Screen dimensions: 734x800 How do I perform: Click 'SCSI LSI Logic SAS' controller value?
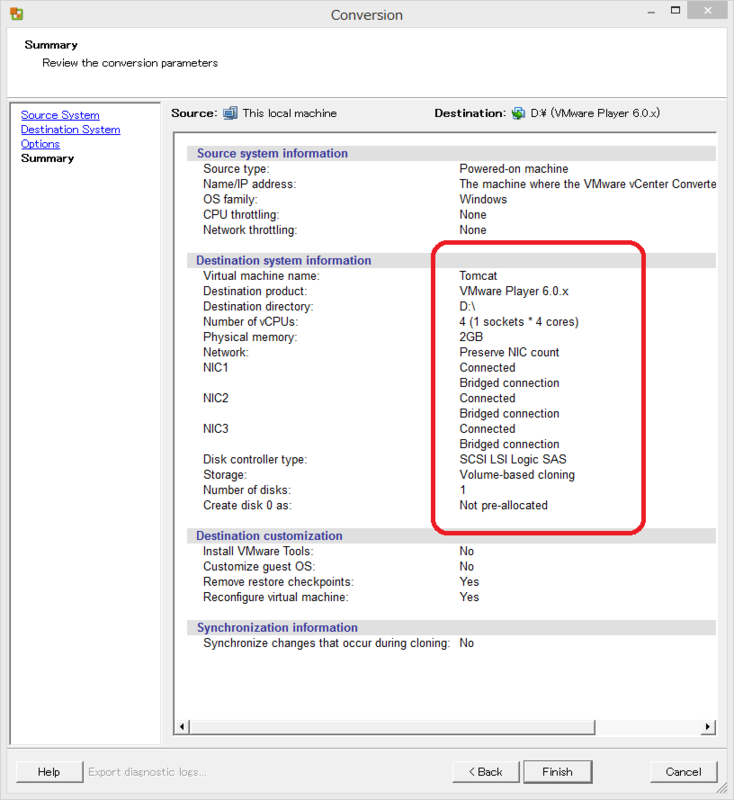point(513,459)
